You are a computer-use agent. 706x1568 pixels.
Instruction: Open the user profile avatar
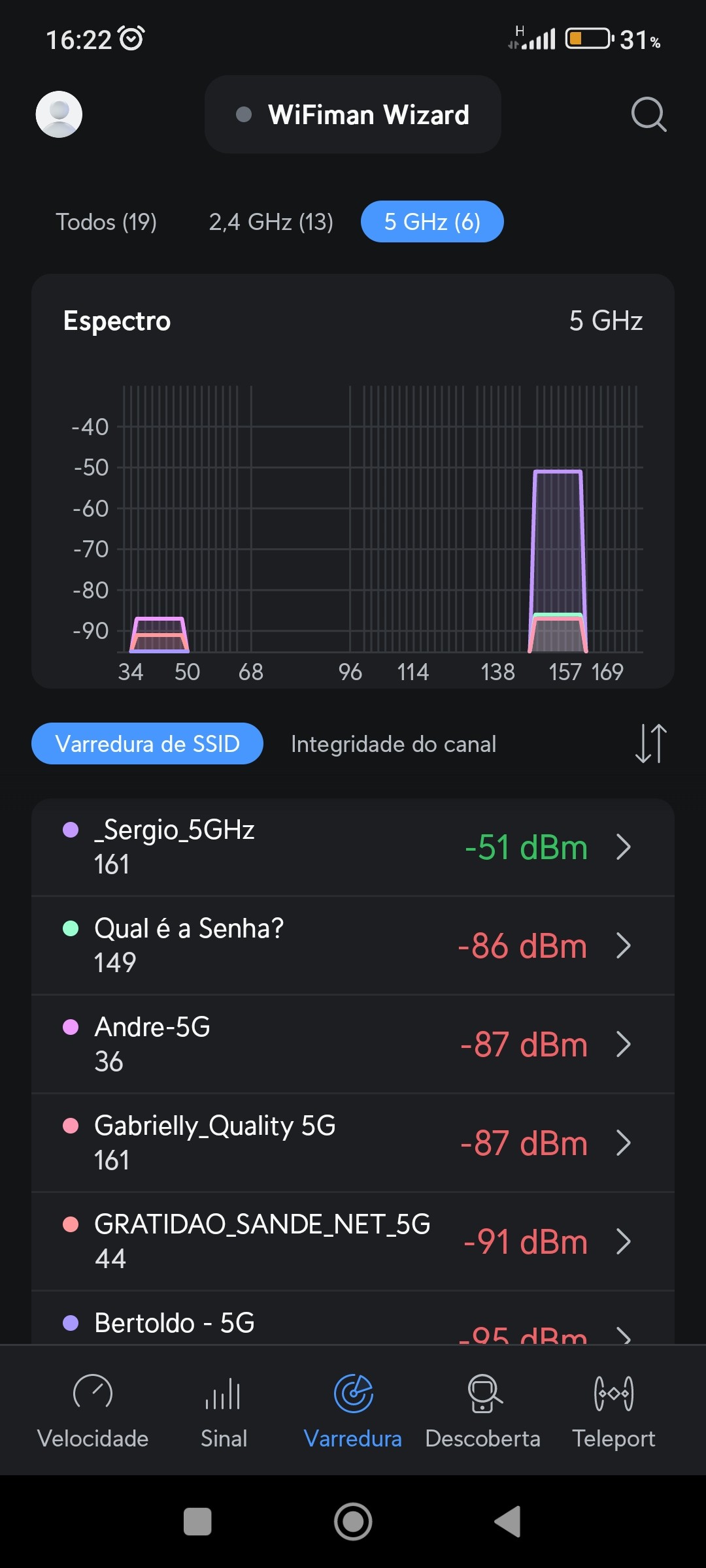[x=59, y=114]
